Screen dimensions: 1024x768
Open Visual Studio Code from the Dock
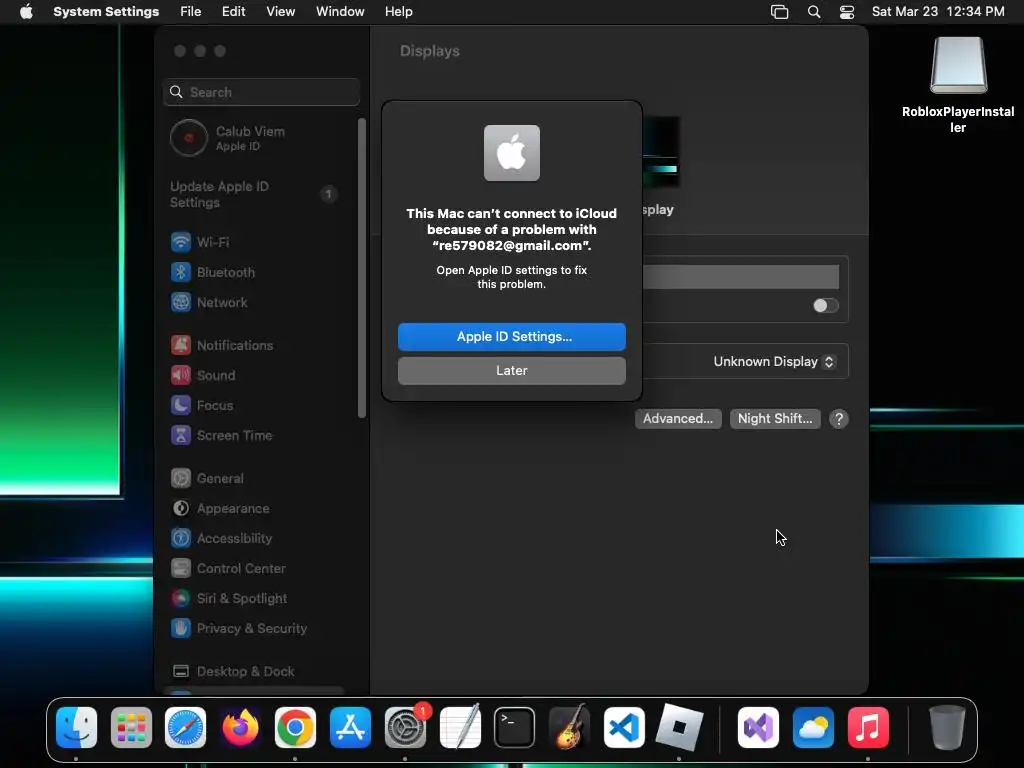(x=624, y=728)
